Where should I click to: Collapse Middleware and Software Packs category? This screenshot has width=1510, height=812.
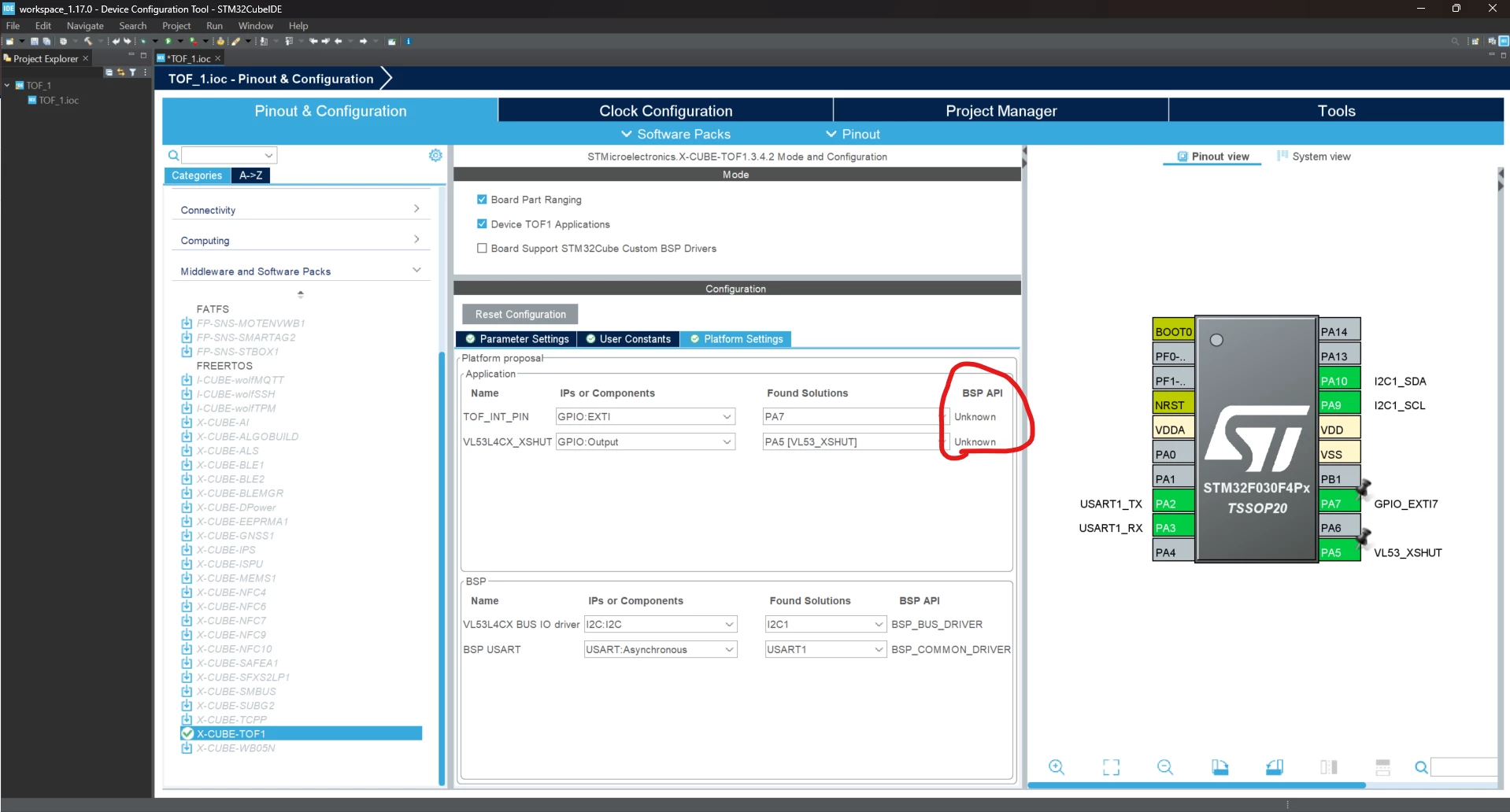(x=300, y=271)
